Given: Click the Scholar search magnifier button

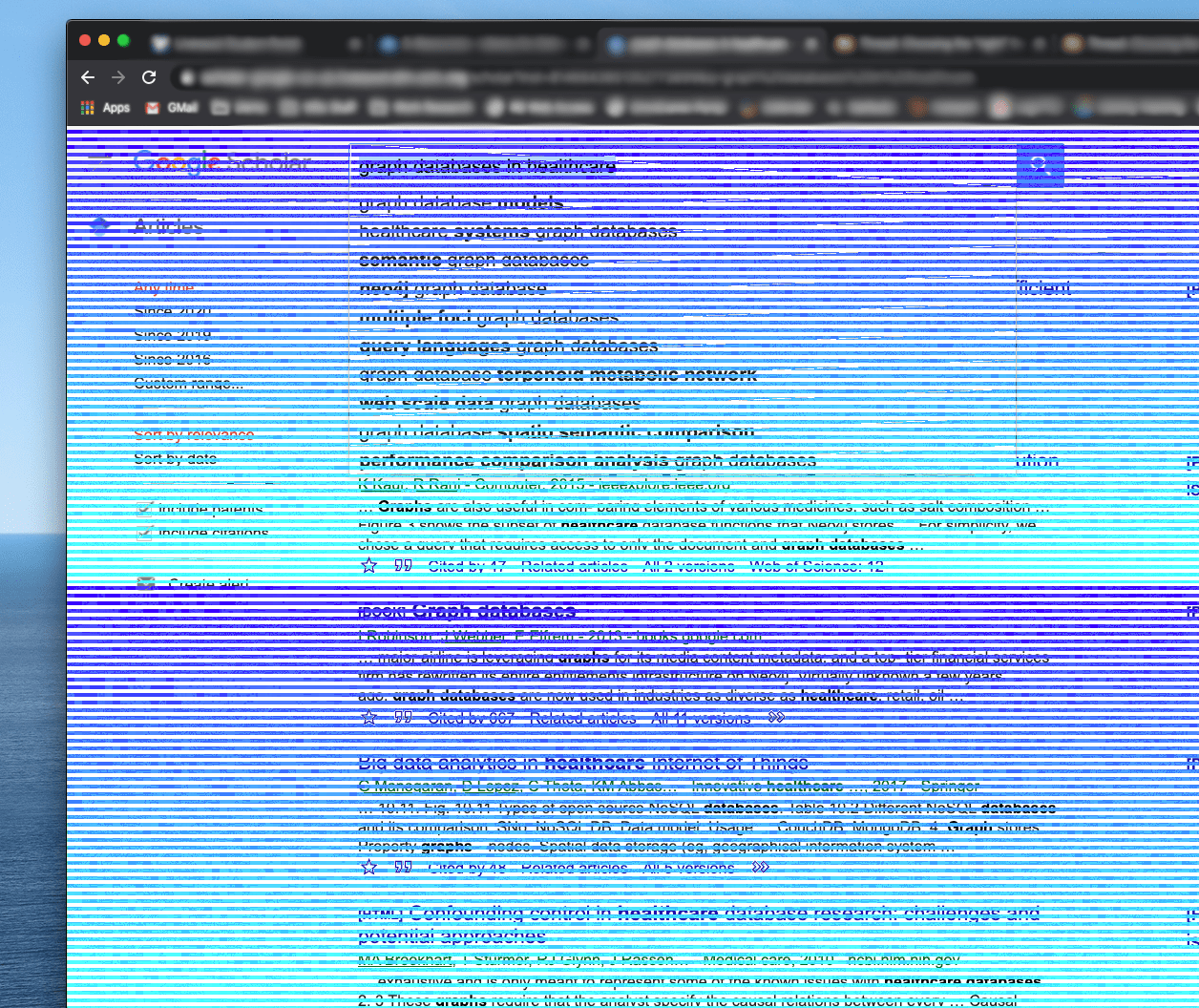Looking at the screenshot, I should (1040, 164).
